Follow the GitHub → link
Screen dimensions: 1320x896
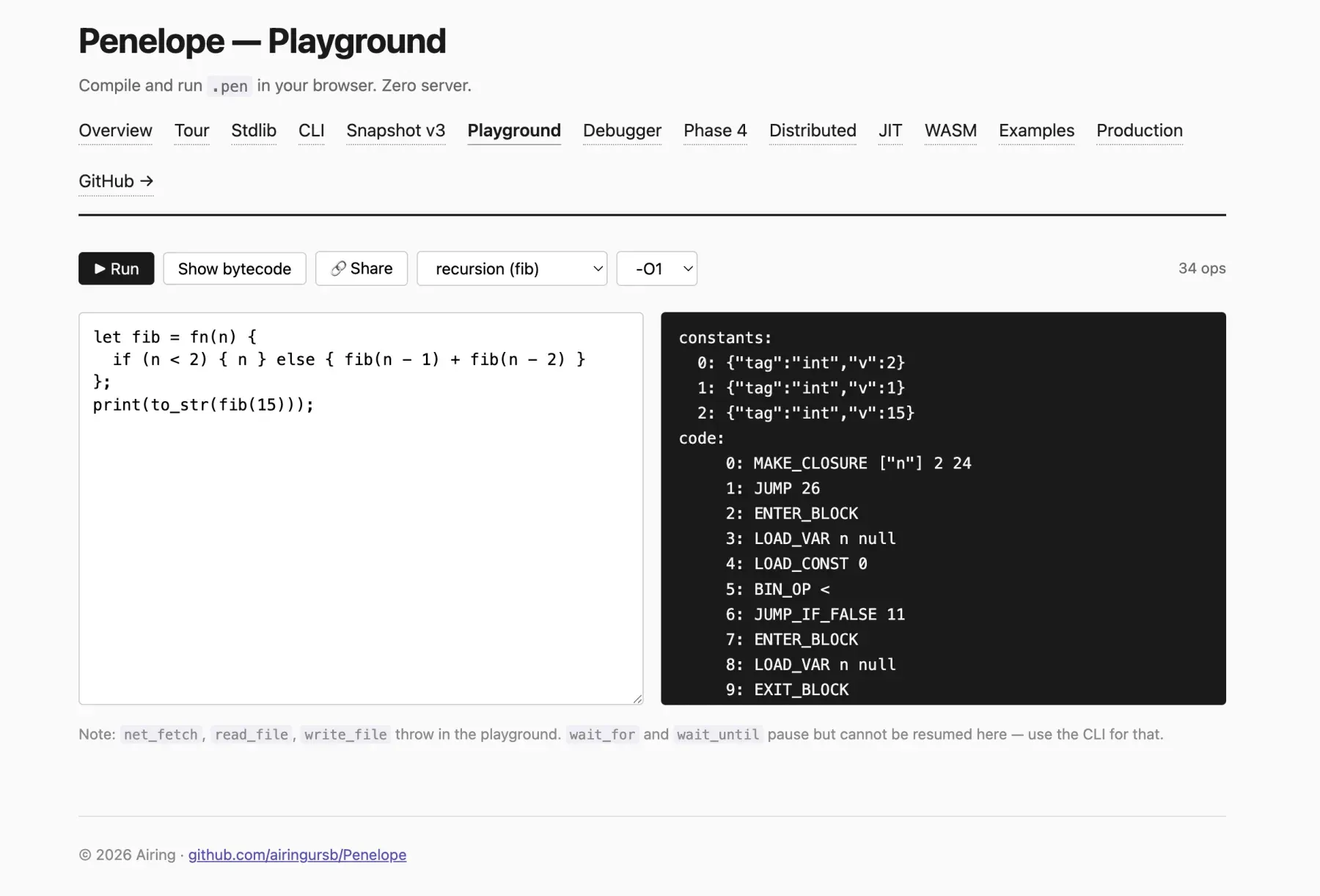pos(116,181)
